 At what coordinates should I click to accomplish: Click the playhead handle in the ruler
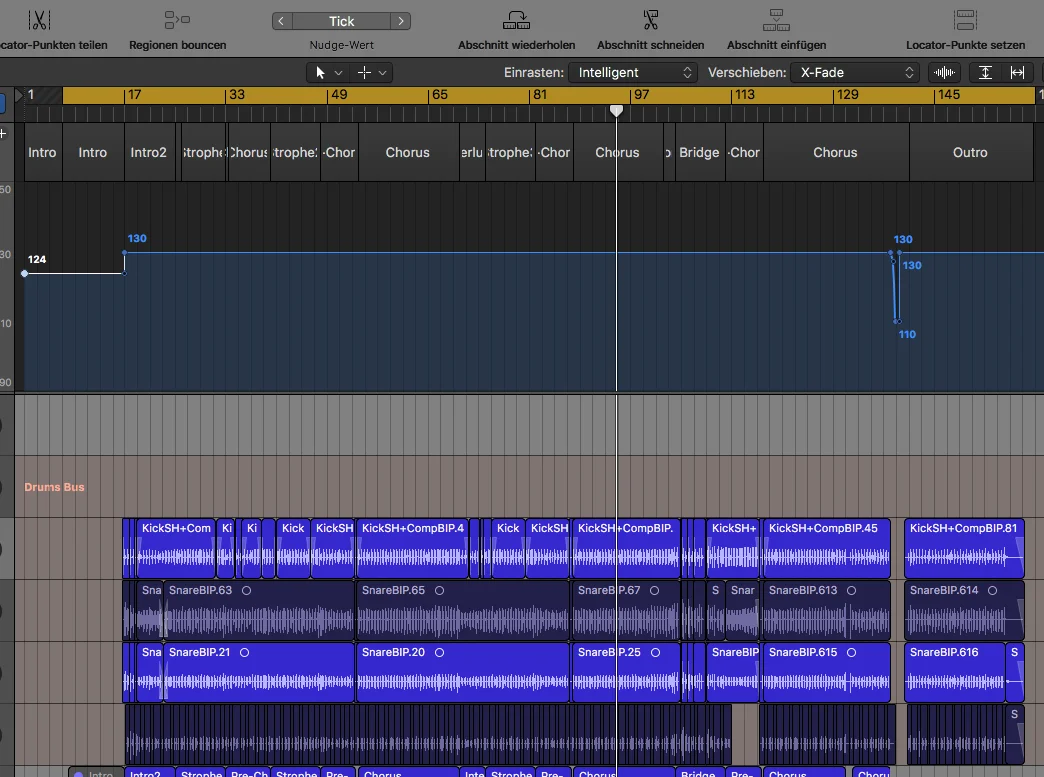(617, 111)
